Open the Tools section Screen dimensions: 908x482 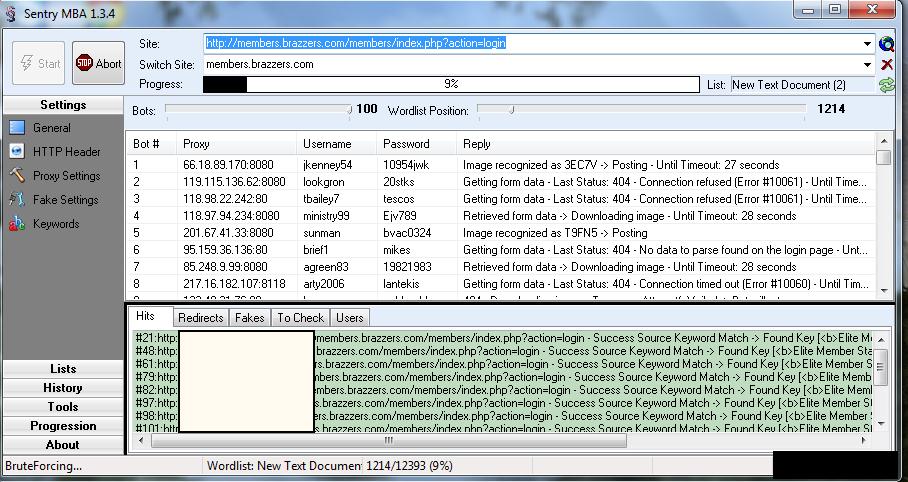(63, 407)
